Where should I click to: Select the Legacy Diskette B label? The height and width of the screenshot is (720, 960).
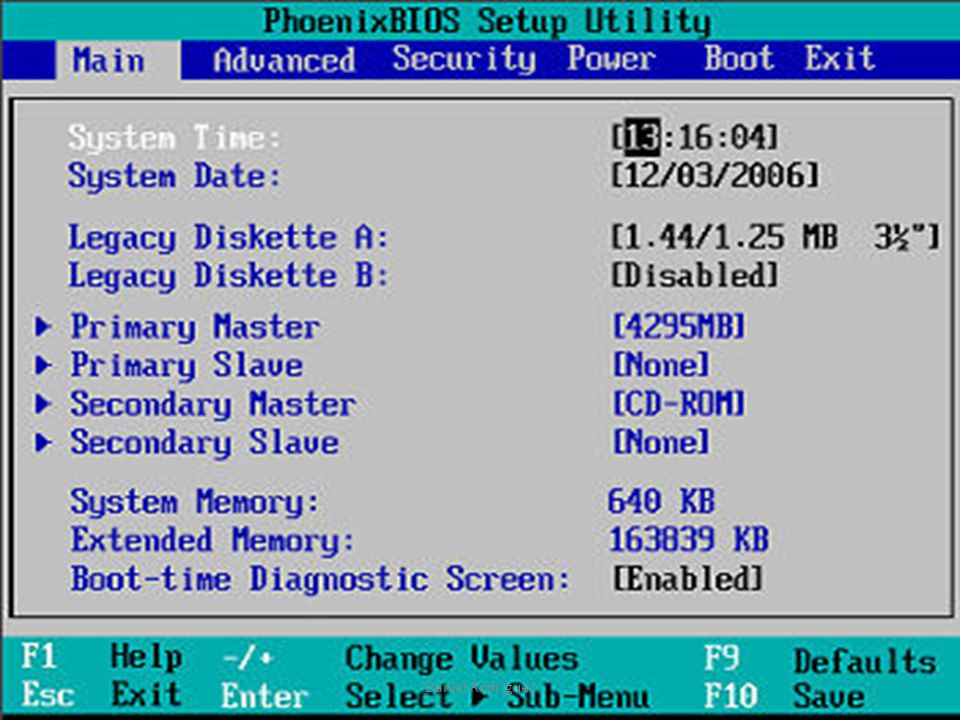[228, 276]
